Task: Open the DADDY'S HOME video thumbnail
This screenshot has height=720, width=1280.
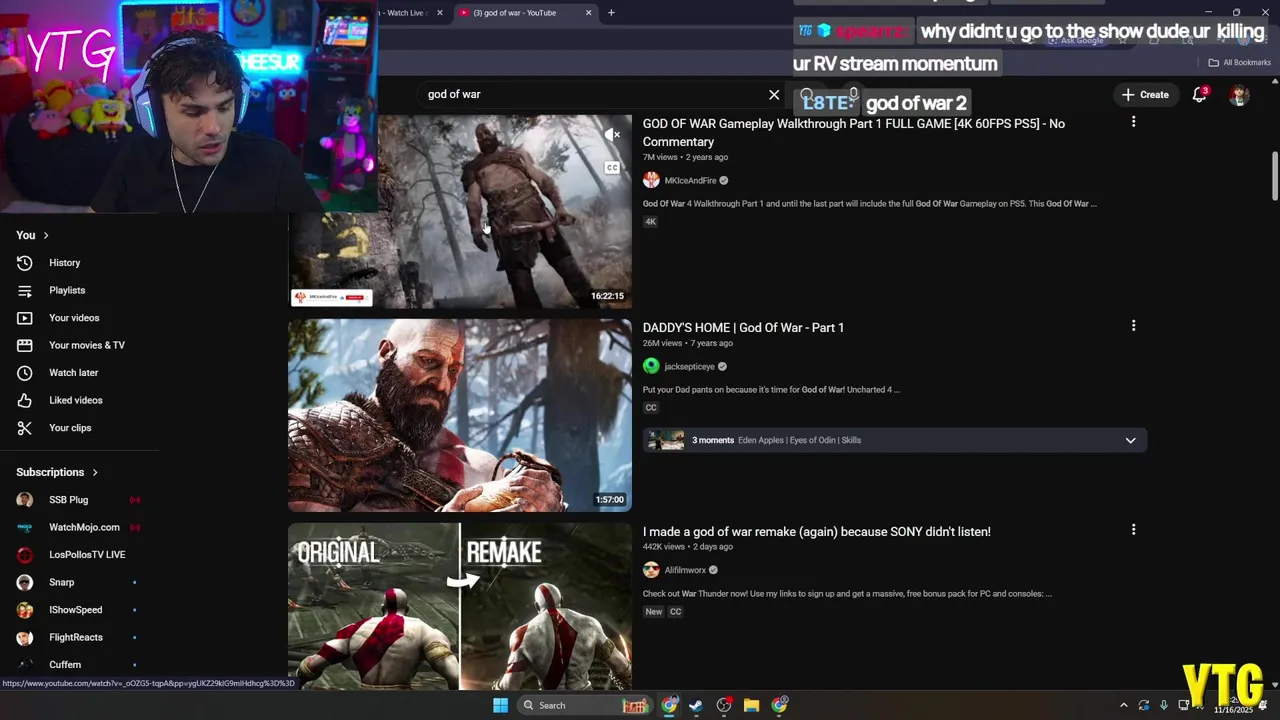Action: point(460,415)
